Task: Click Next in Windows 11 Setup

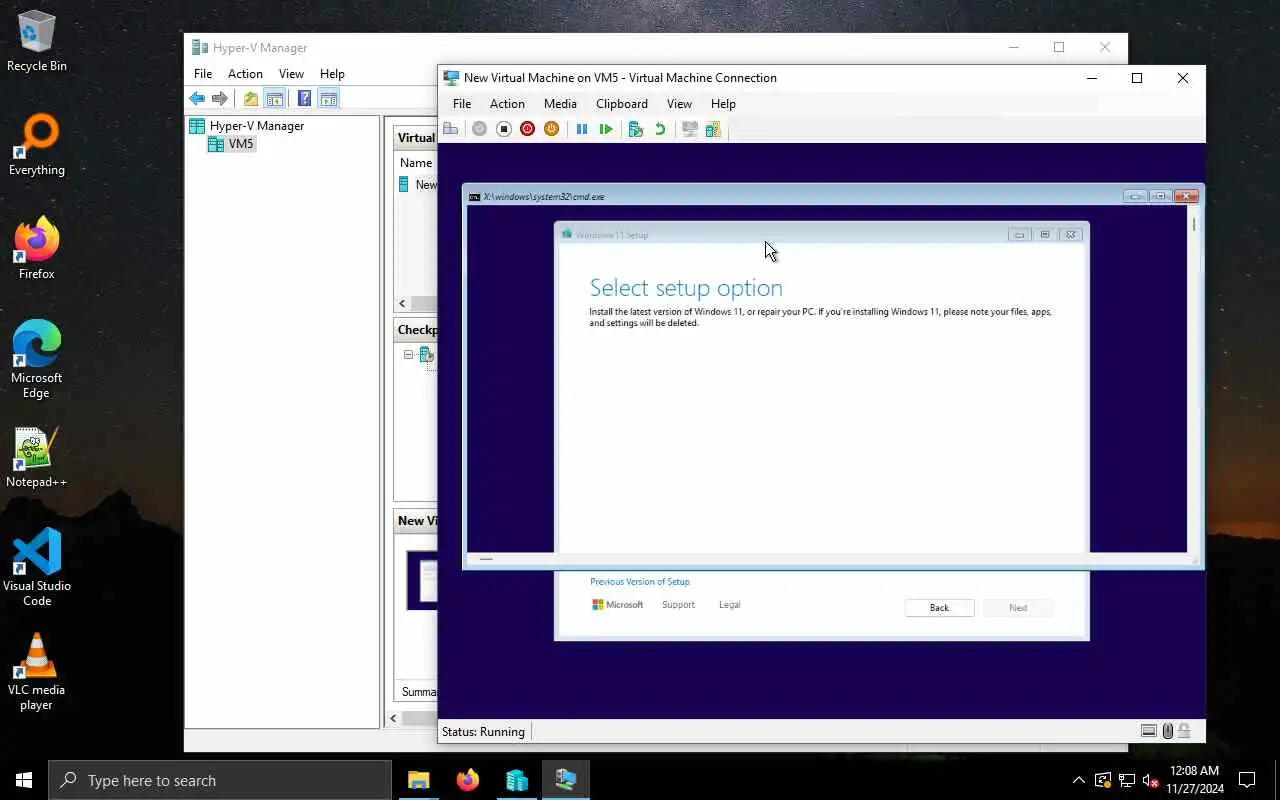Action: [x=1018, y=607]
